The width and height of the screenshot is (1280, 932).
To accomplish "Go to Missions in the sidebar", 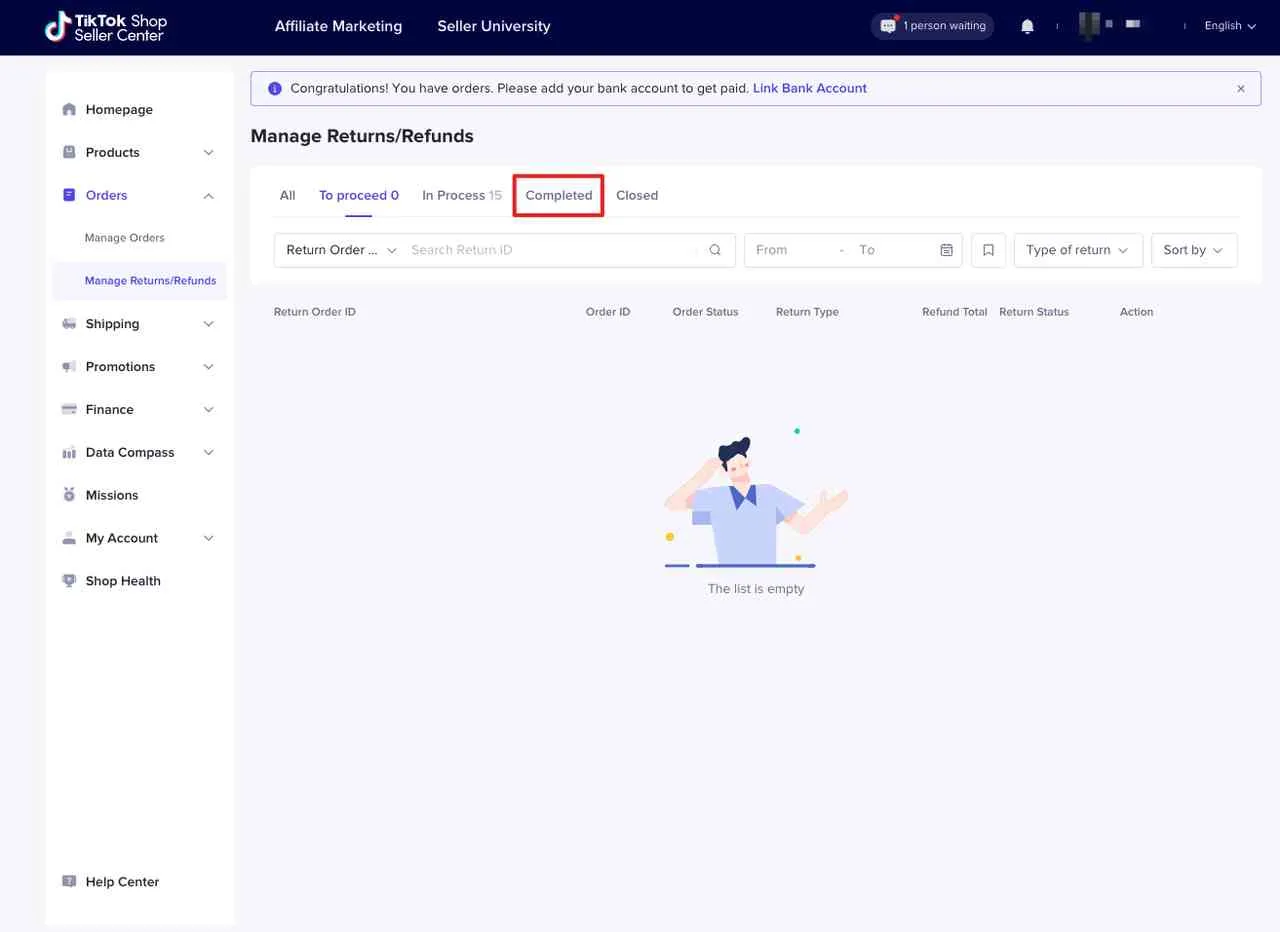I will click(112, 495).
